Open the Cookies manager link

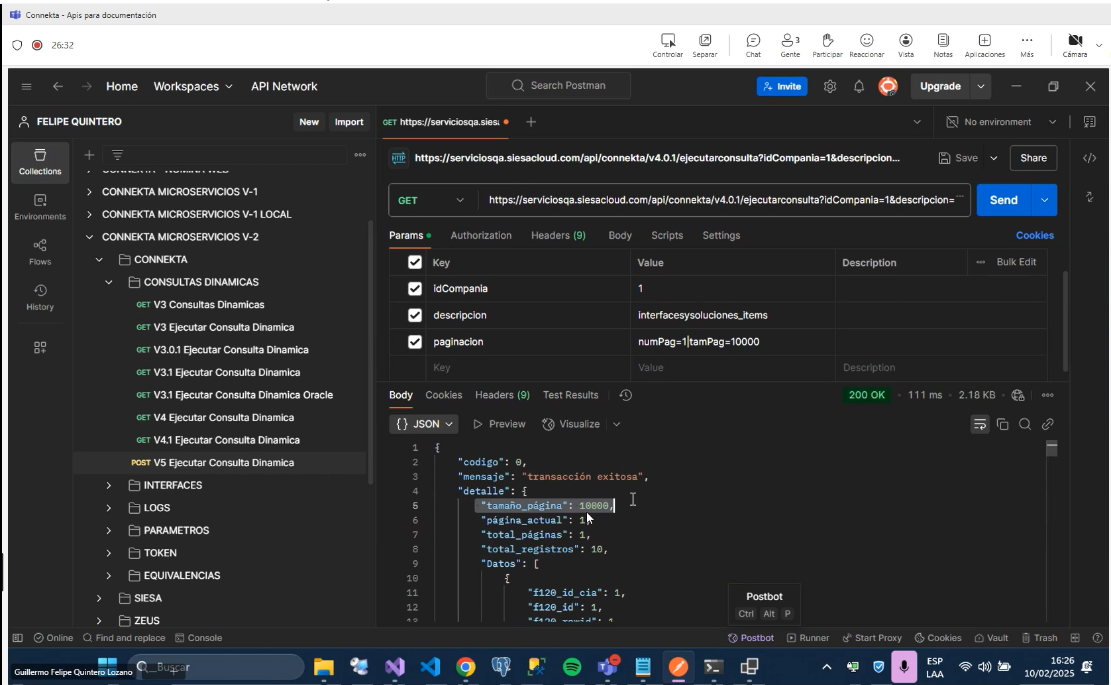tap(1035, 234)
